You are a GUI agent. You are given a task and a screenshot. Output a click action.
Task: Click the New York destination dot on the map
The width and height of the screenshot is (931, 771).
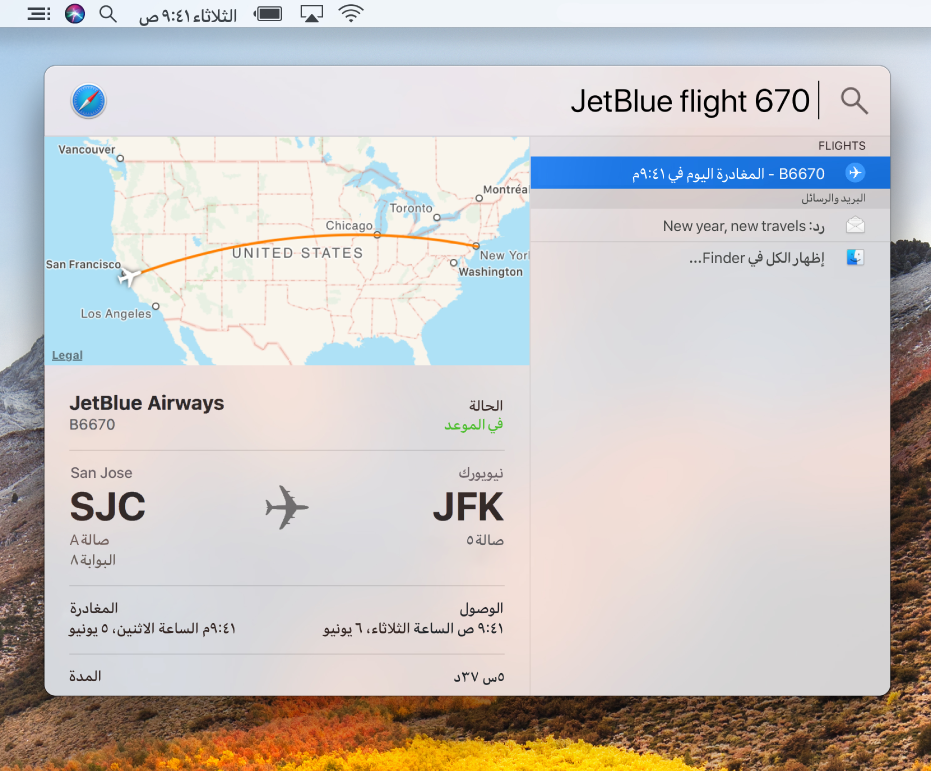476,246
